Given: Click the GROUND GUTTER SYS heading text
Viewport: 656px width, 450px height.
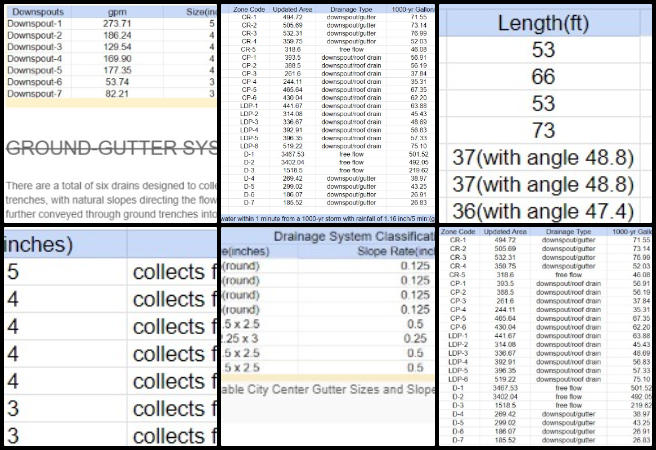Looking at the screenshot, I should [112, 149].
